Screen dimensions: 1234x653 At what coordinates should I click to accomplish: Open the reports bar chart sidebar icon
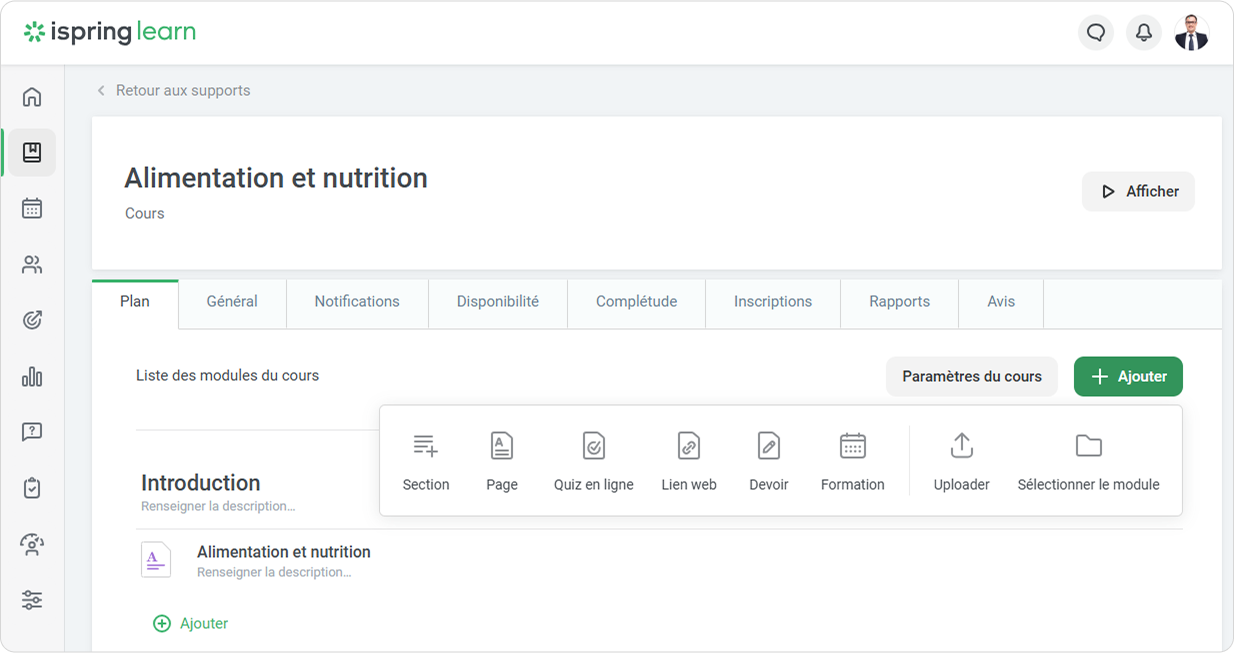32,377
